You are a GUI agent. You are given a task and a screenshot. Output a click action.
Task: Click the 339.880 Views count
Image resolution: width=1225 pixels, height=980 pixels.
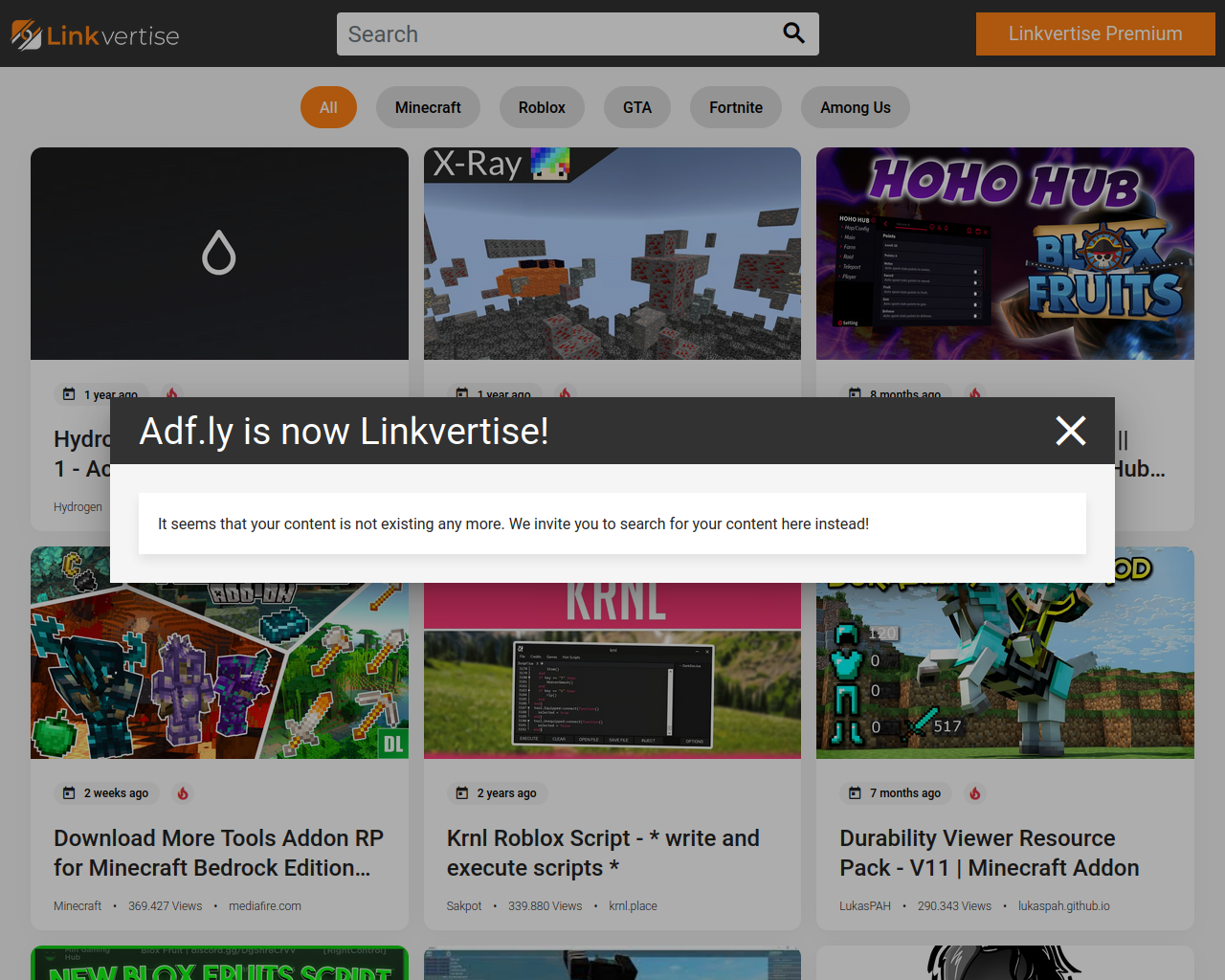pyautogui.click(x=546, y=905)
